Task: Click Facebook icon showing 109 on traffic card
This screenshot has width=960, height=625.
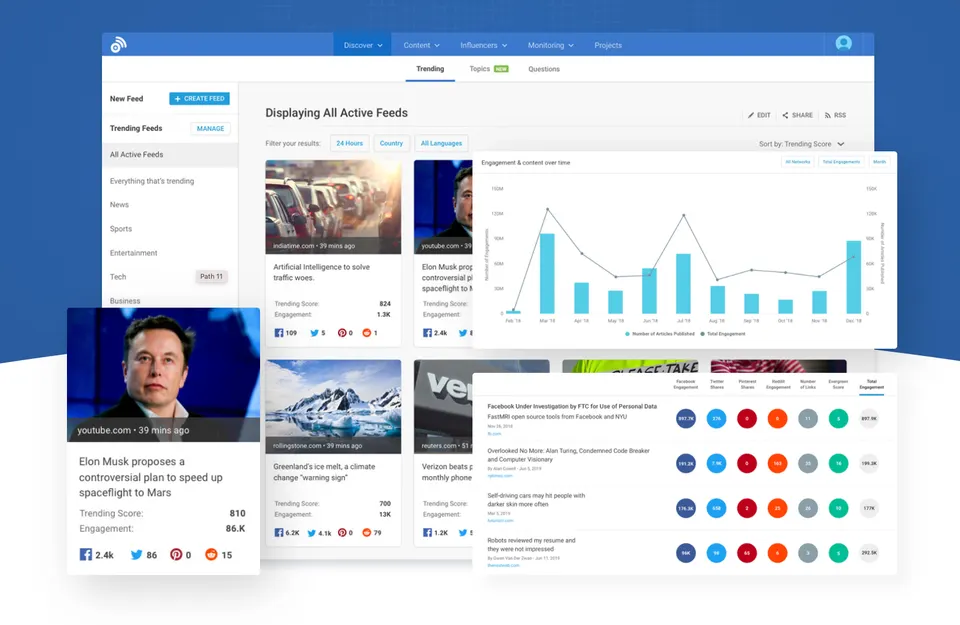Action: (x=279, y=333)
